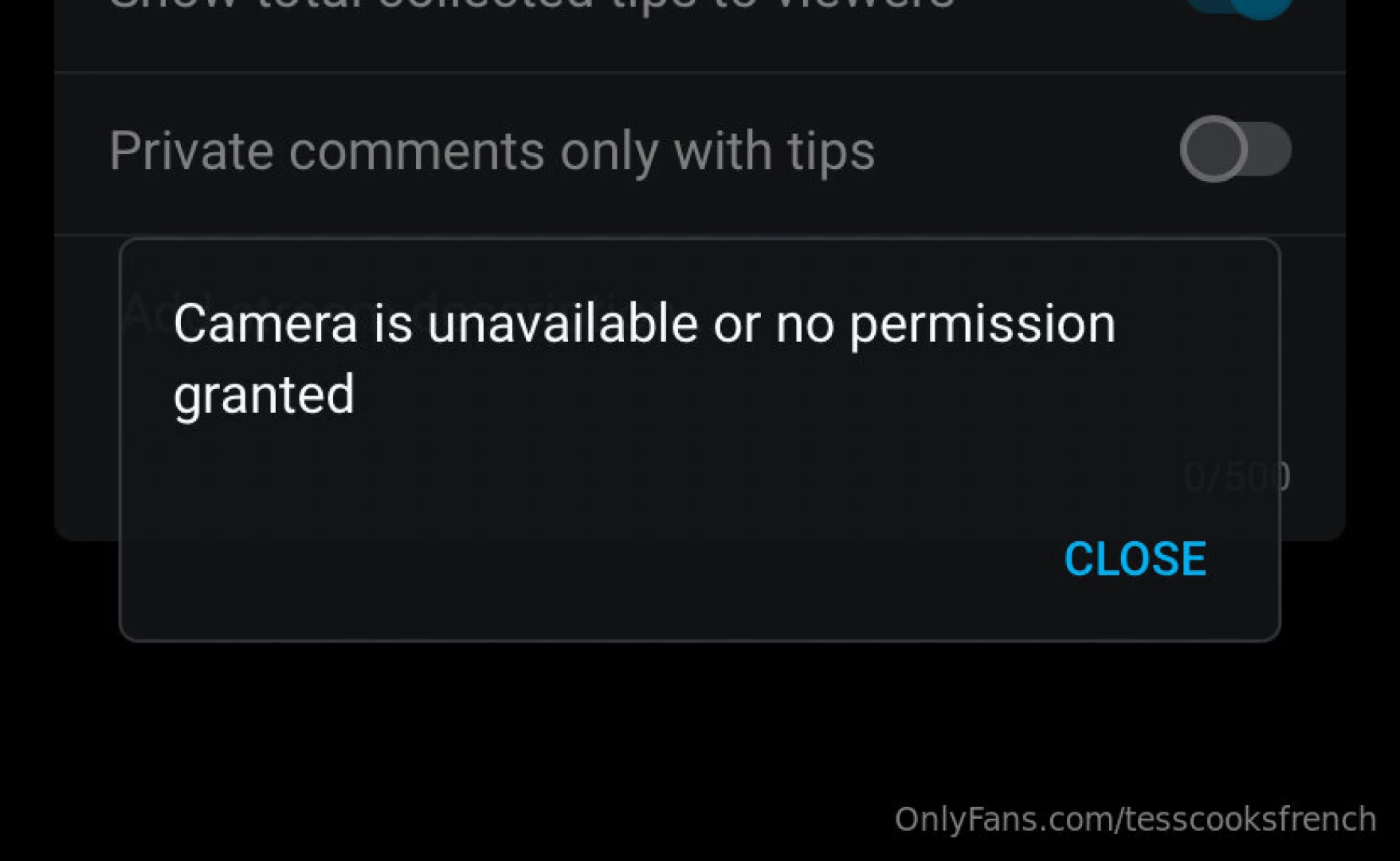
Task: Click the word granted in the dialog
Action: click(264, 396)
